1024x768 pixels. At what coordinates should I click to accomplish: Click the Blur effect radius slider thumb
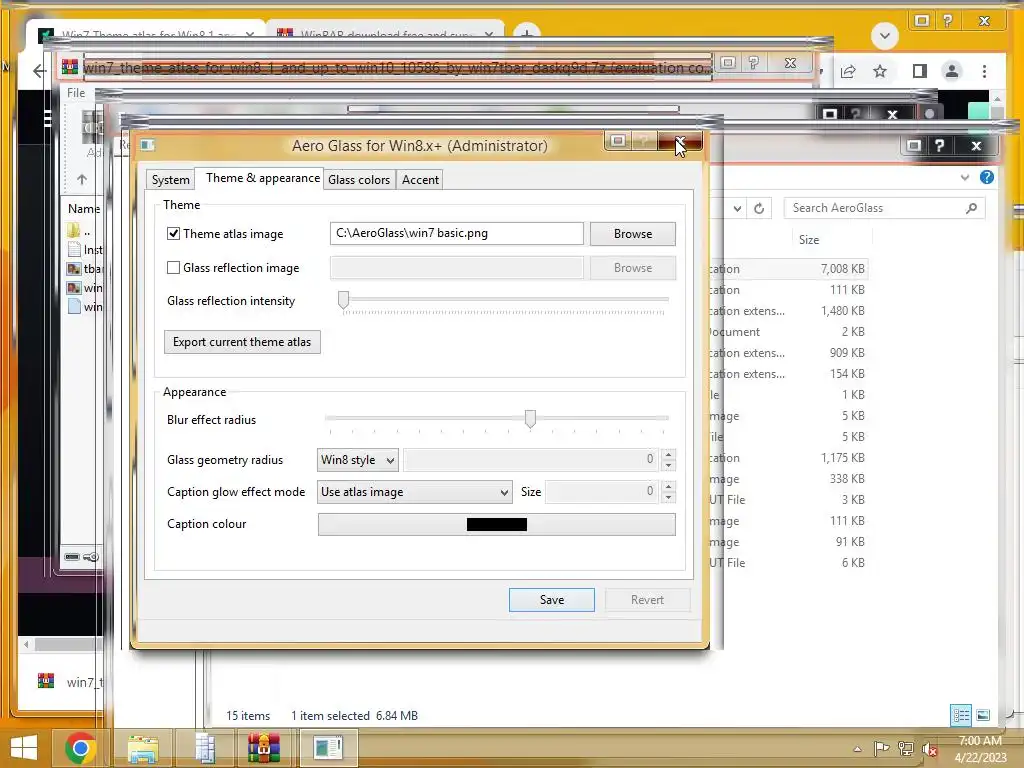point(530,419)
